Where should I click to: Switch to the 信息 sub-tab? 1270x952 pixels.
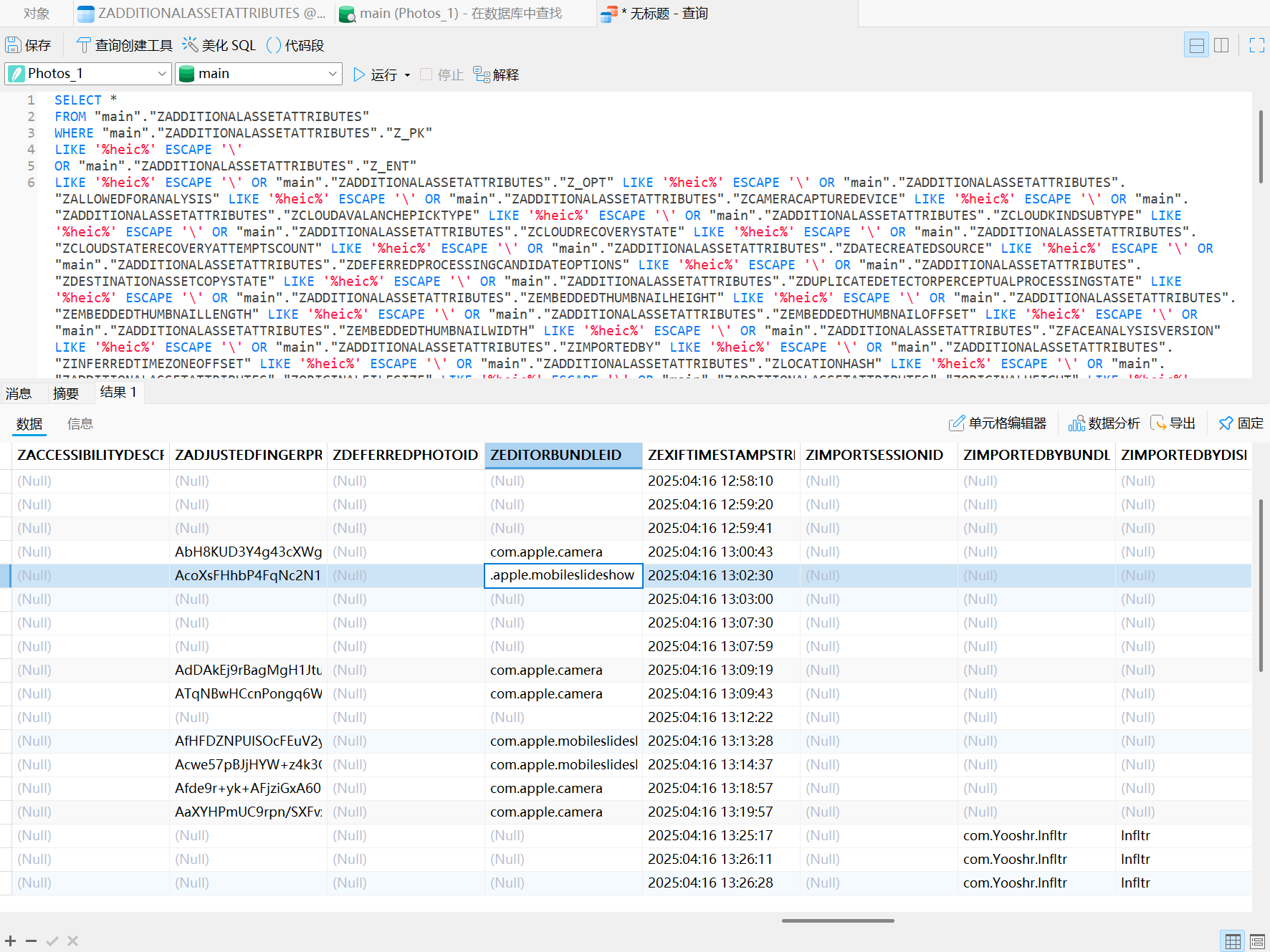point(80,424)
